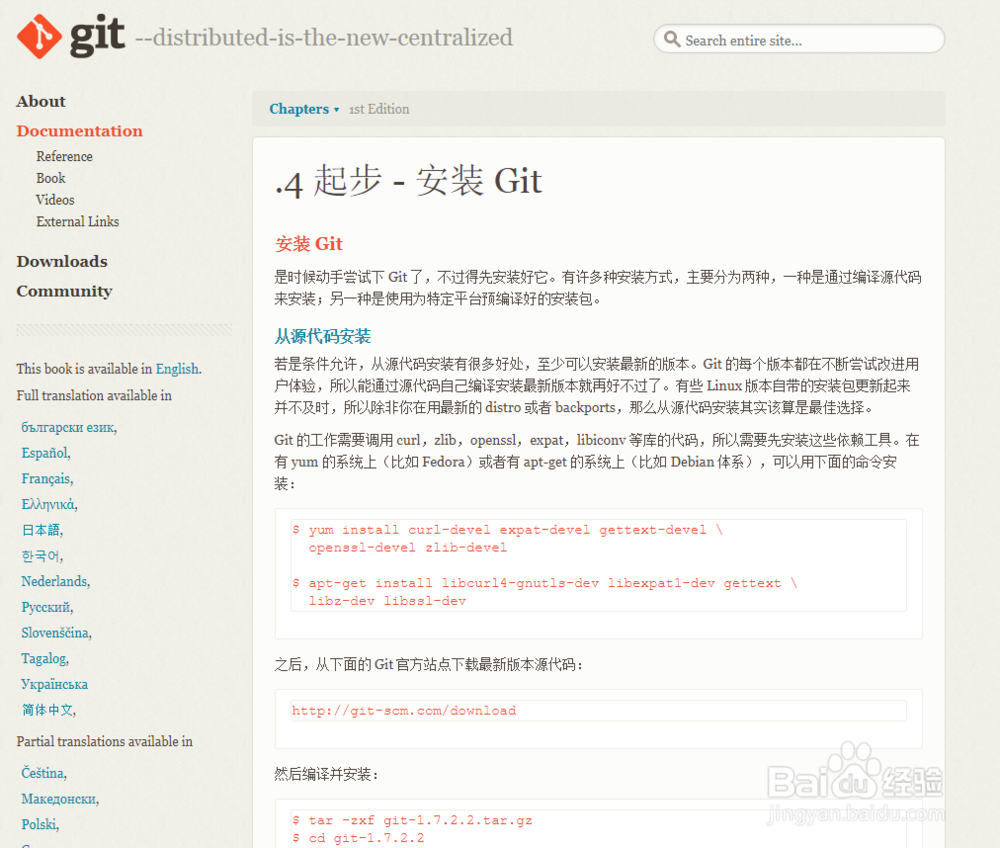This screenshot has width=1000, height=848.
Task: Choose Nederlands translation
Action: [55, 581]
